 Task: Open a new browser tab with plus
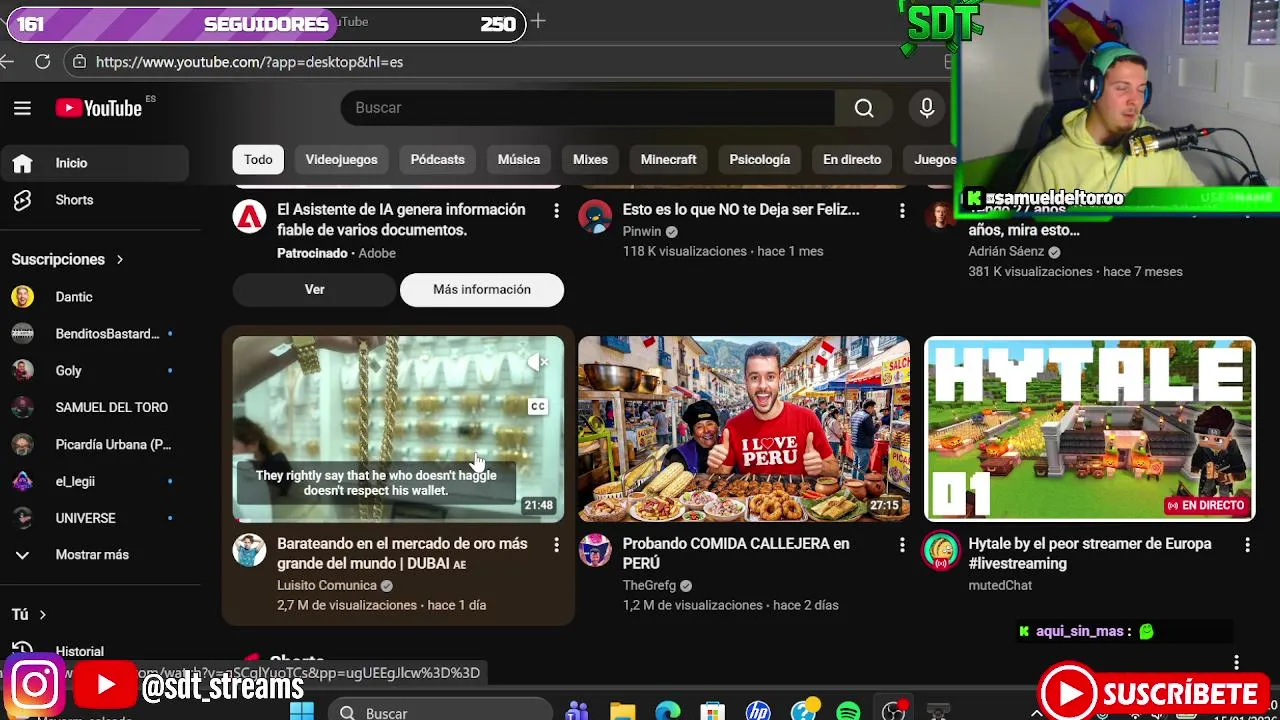(538, 21)
